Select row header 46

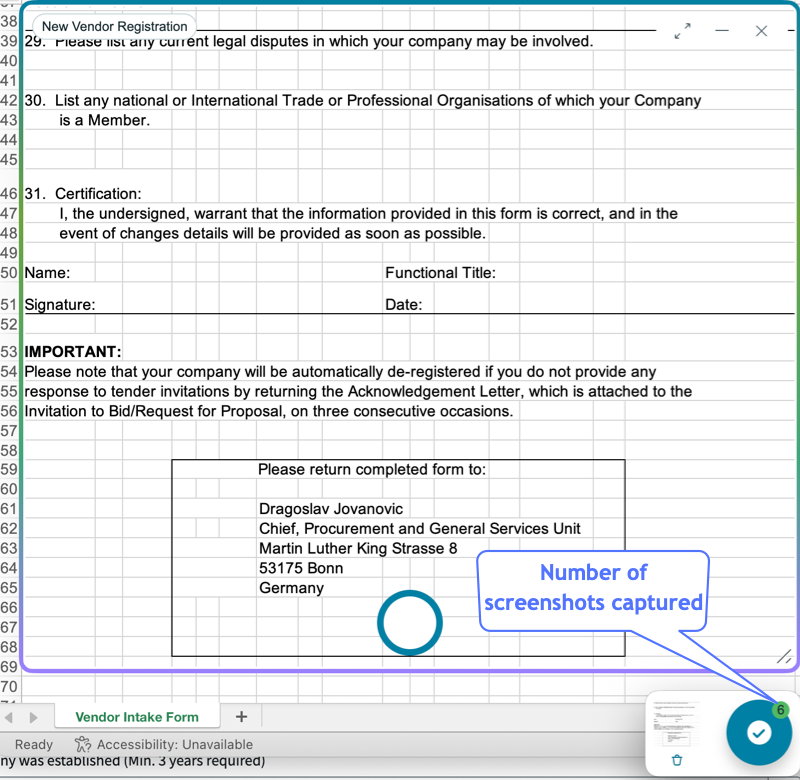click(9, 194)
